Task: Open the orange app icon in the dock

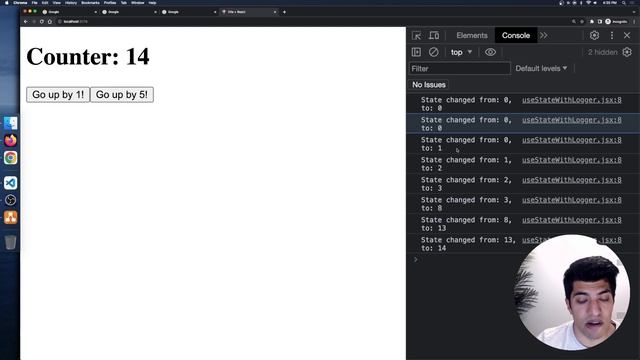Action: [x=11, y=217]
